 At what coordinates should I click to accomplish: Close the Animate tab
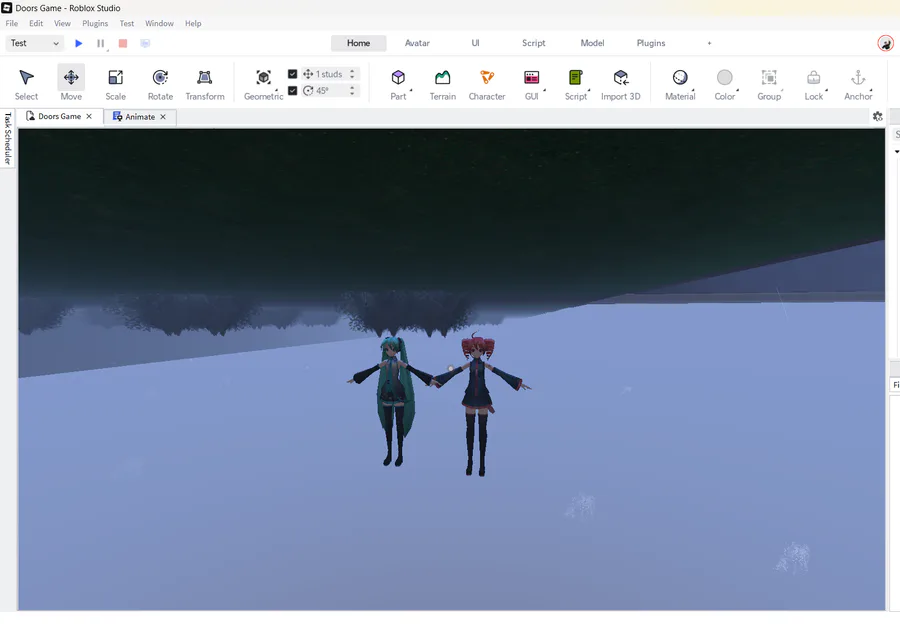(x=163, y=117)
